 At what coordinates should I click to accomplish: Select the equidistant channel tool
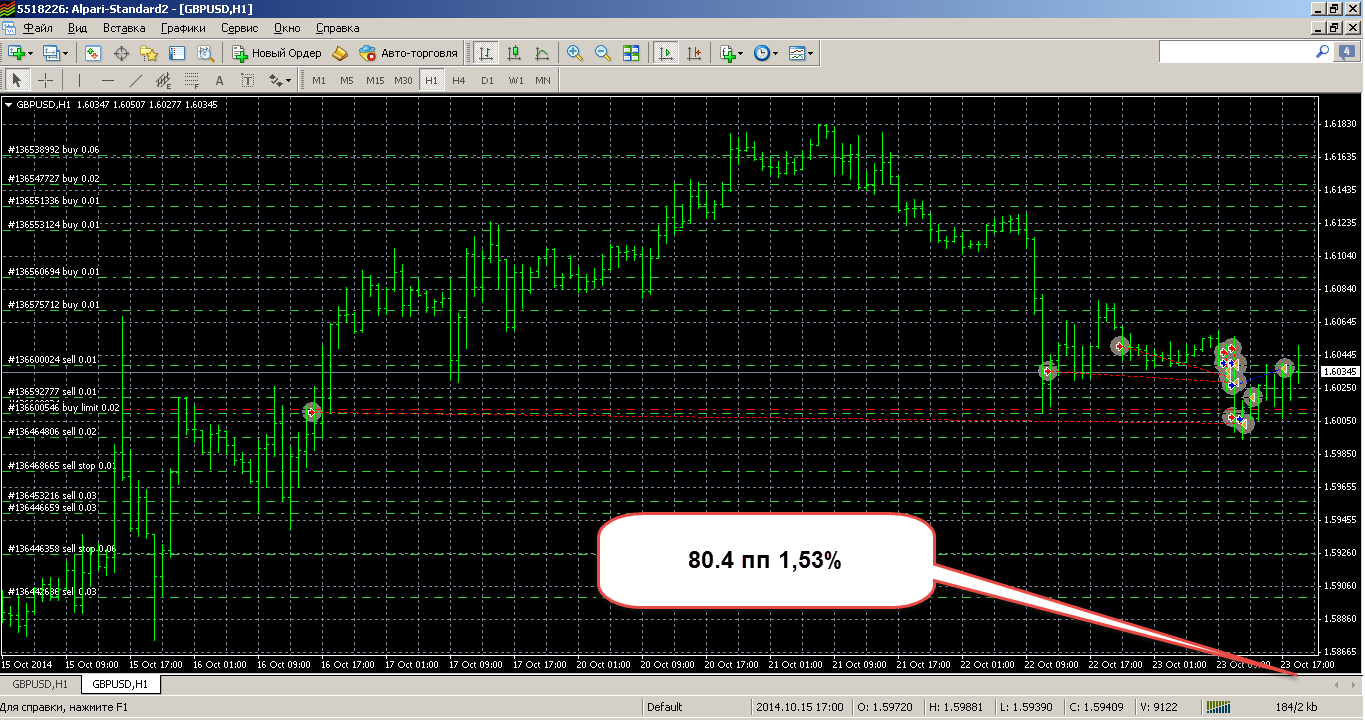(164, 80)
